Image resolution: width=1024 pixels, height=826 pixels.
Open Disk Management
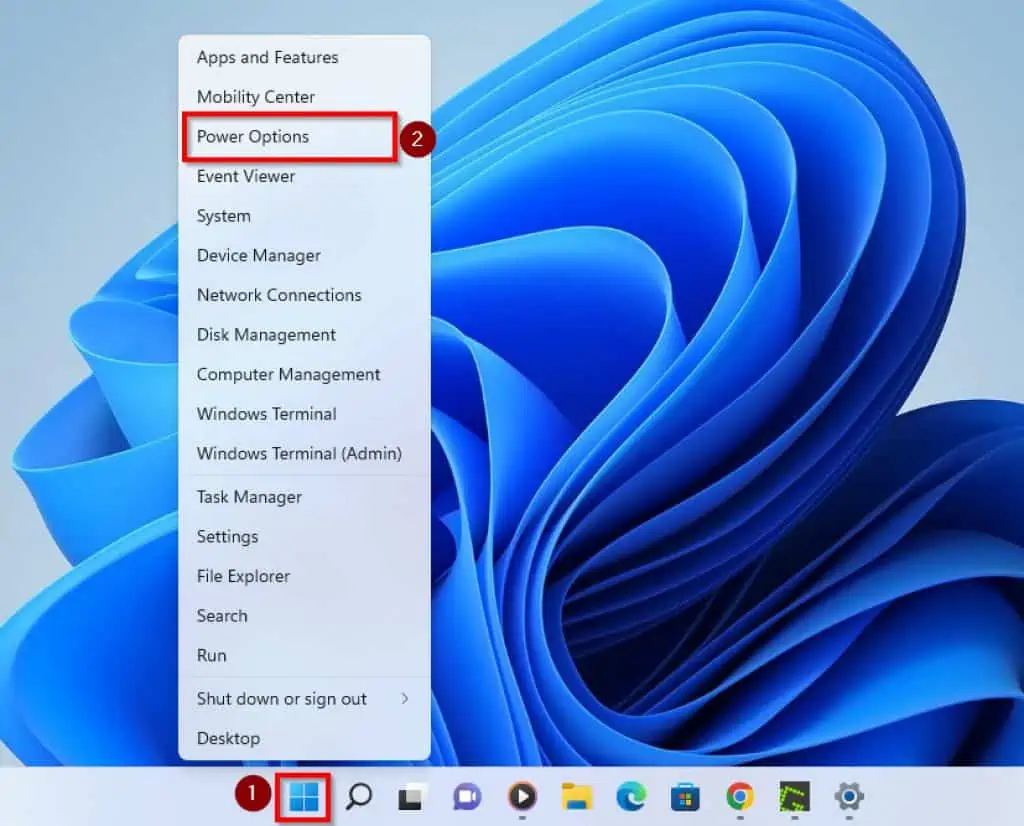coord(265,334)
